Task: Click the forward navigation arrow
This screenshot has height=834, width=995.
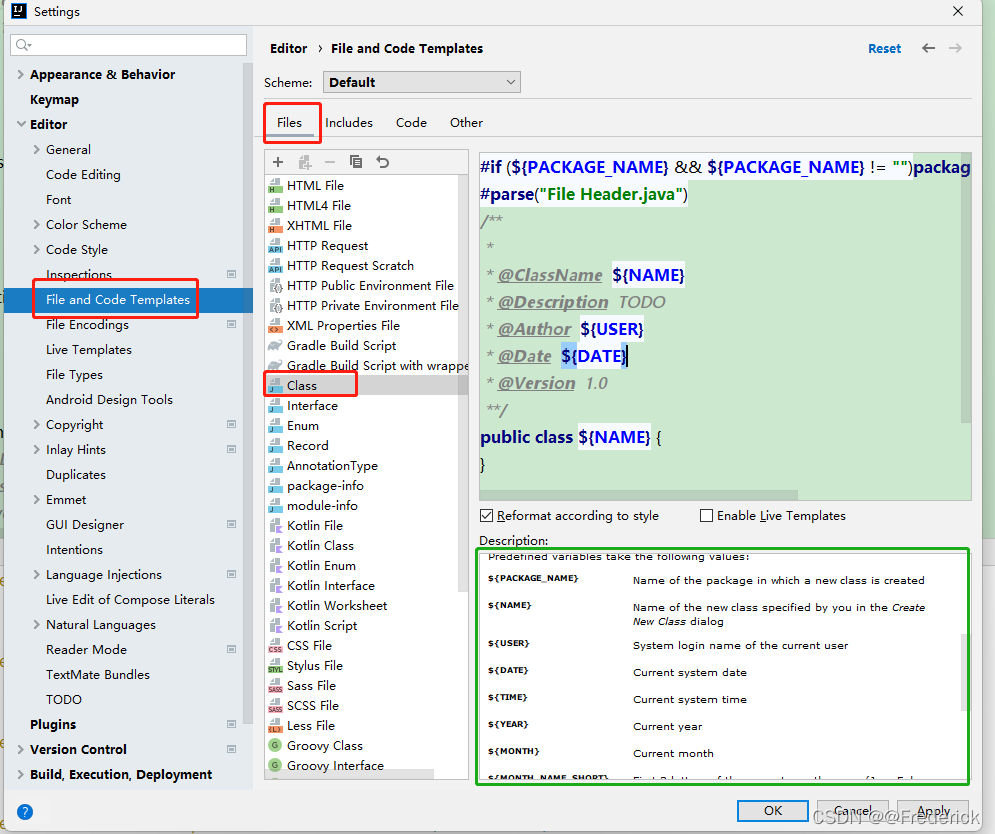Action: pos(955,48)
